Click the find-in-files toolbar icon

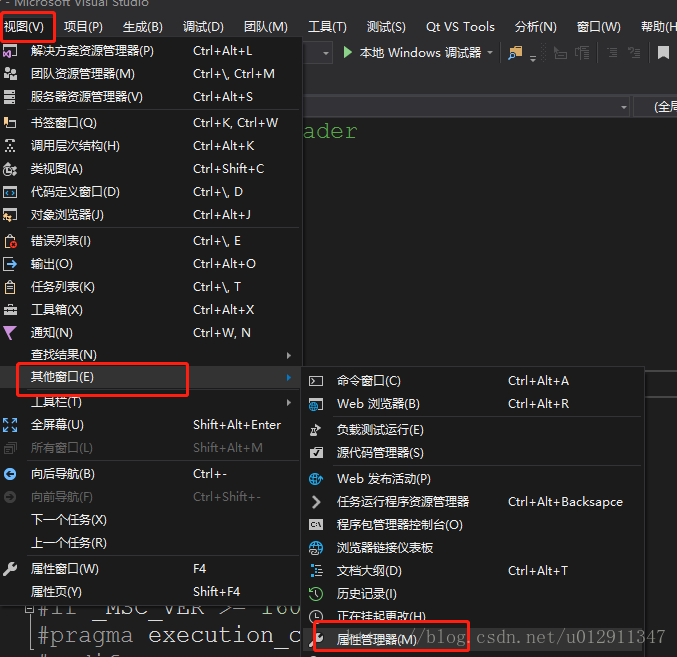[515, 53]
